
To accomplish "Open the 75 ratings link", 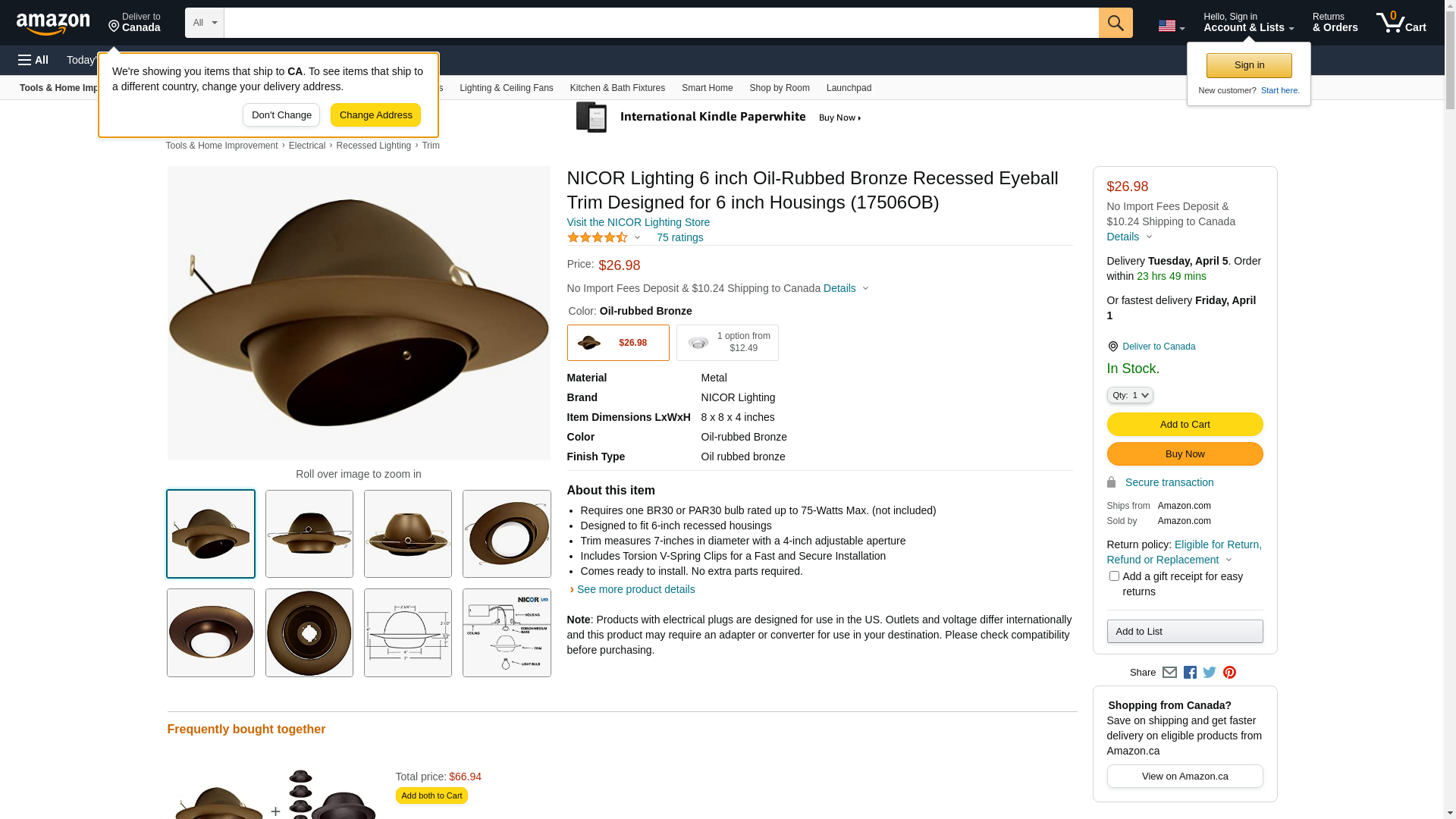I will coord(679,237).
